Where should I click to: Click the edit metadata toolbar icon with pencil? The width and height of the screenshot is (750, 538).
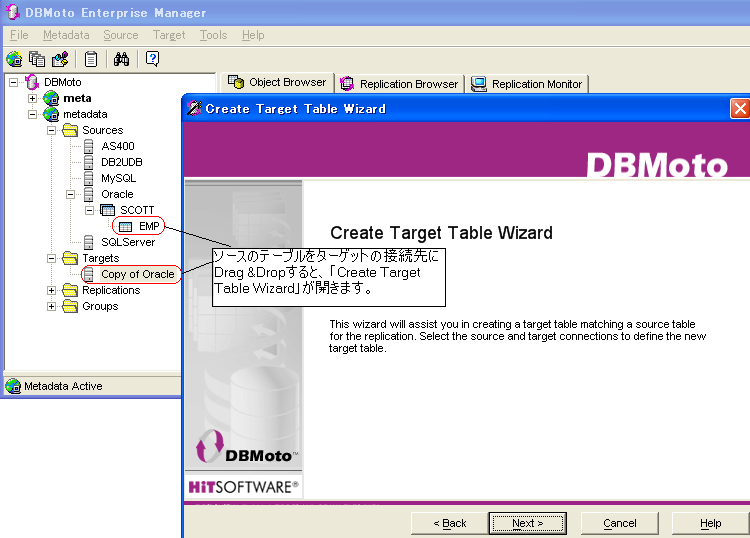click(60, 59)
